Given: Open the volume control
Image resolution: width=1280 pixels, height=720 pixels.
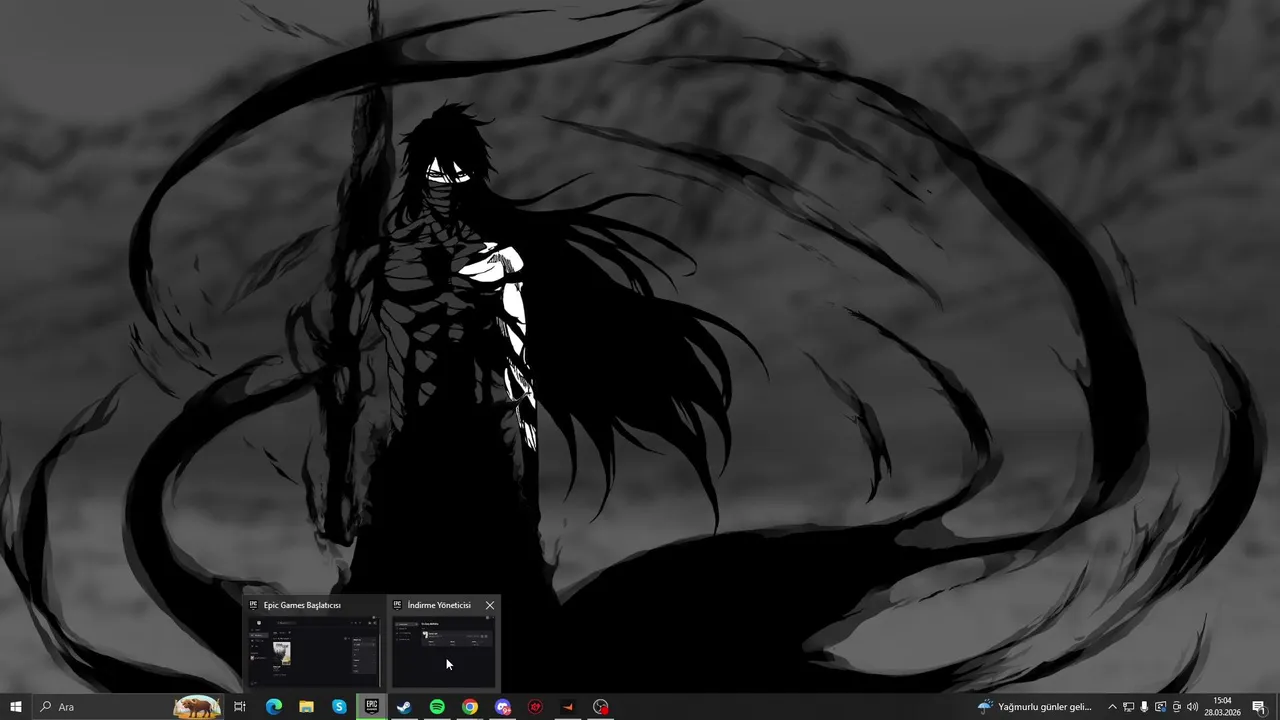Looking at the screenshot, I should (x=1192, y=707).
